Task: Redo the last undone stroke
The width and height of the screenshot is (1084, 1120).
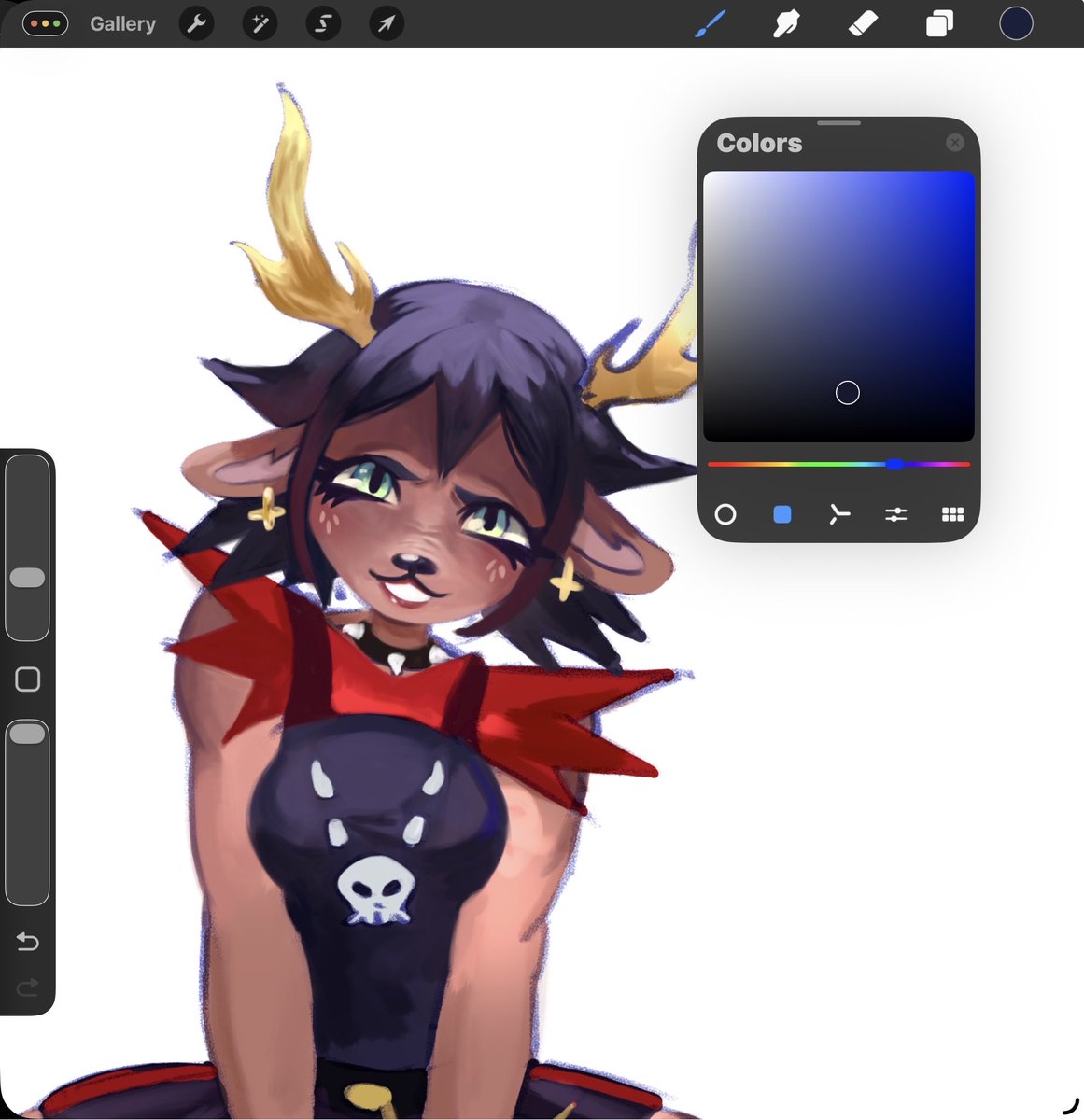Action: [28, 987]
